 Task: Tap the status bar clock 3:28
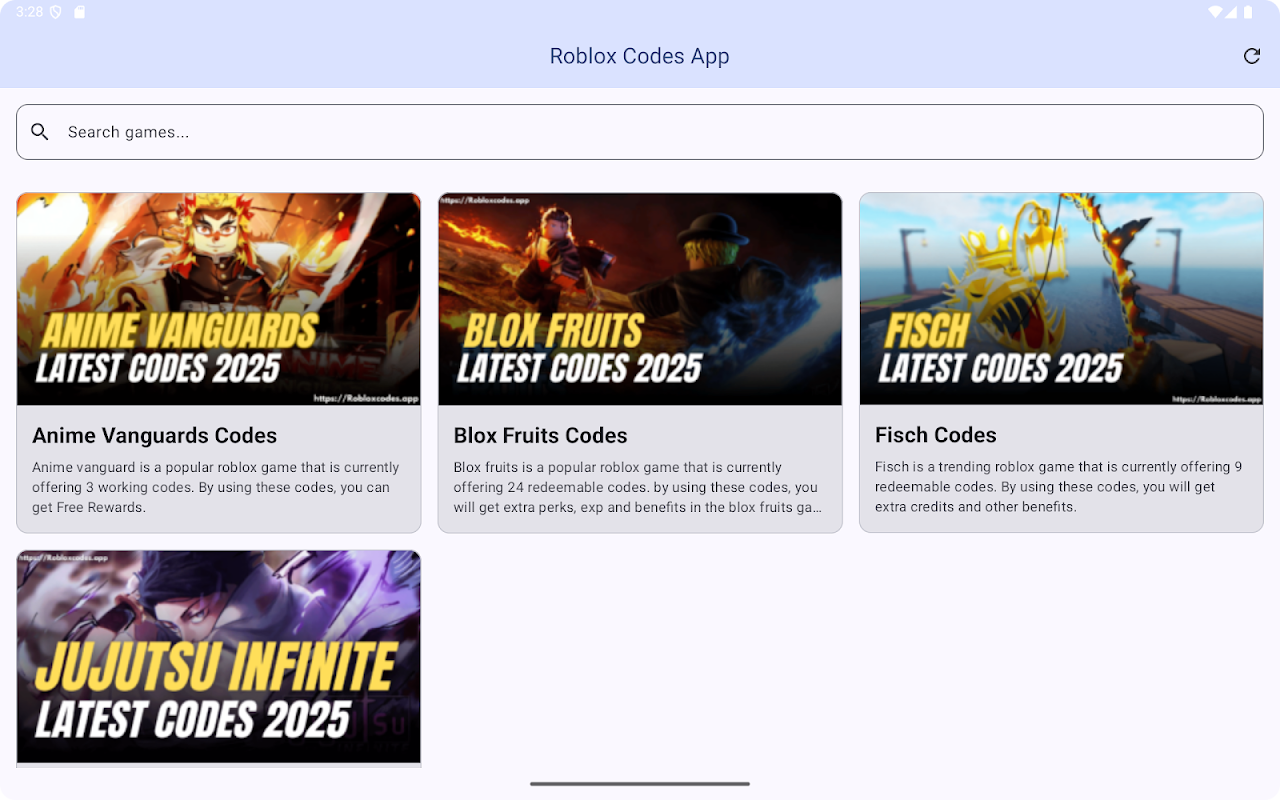click(29, 12)
